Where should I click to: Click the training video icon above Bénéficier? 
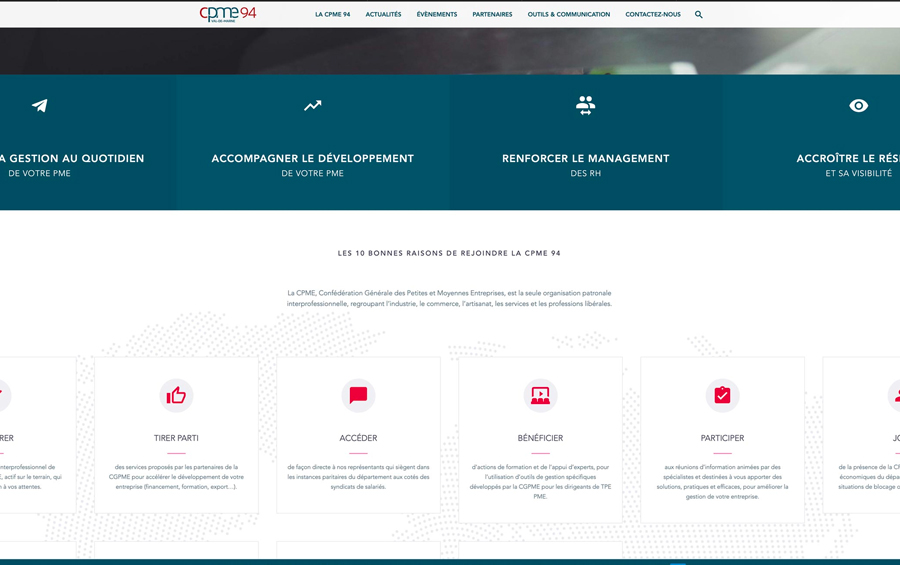point(540,395)
